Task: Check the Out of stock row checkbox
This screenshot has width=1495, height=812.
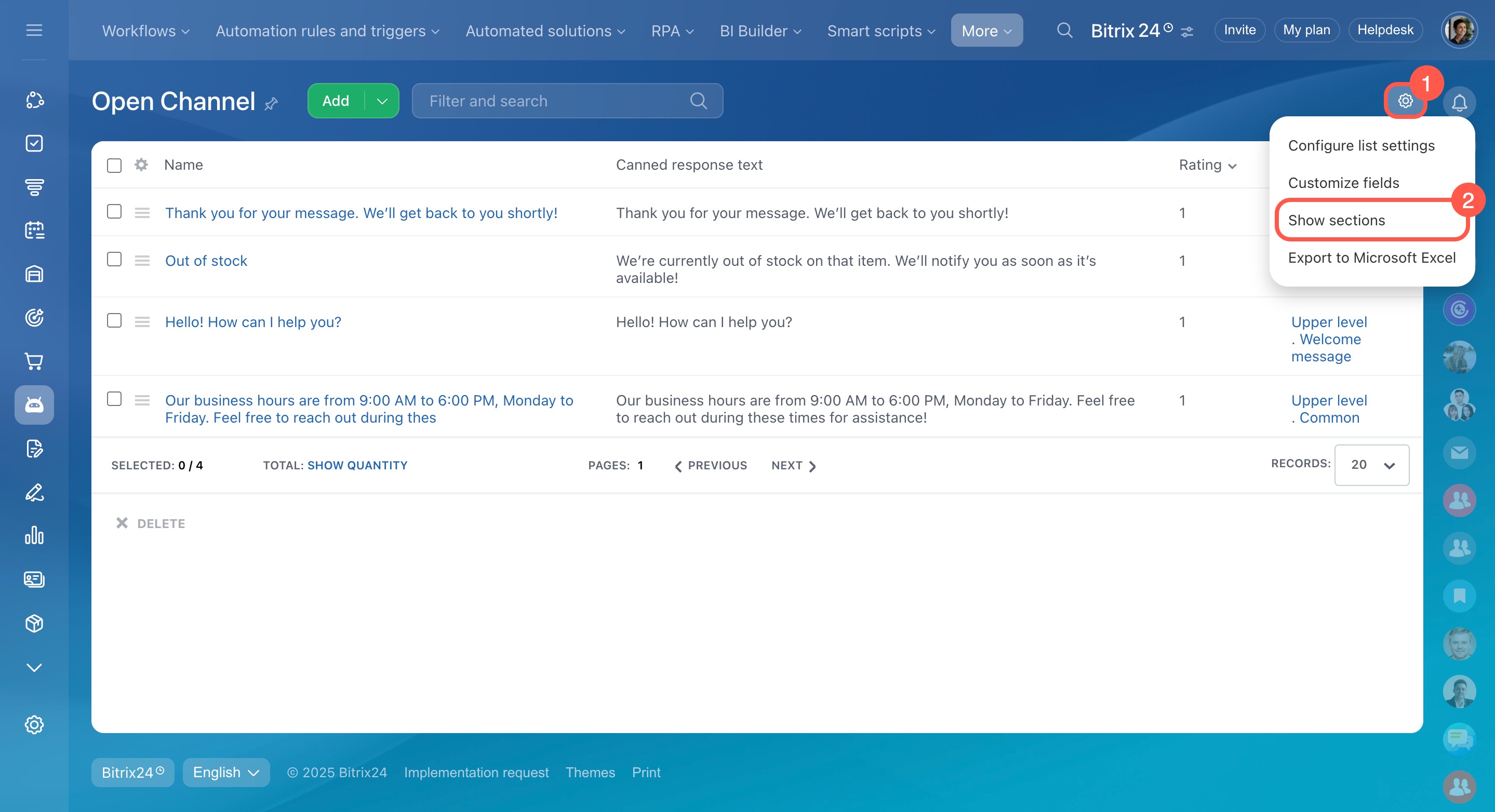Action: click(x=114, y=259)
